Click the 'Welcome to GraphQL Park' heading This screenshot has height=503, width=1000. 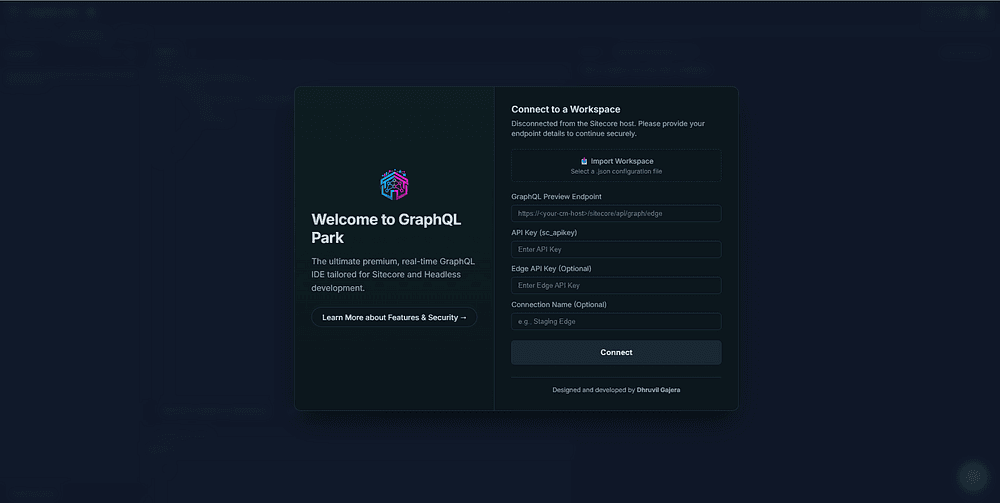click(x=386, y=228)
